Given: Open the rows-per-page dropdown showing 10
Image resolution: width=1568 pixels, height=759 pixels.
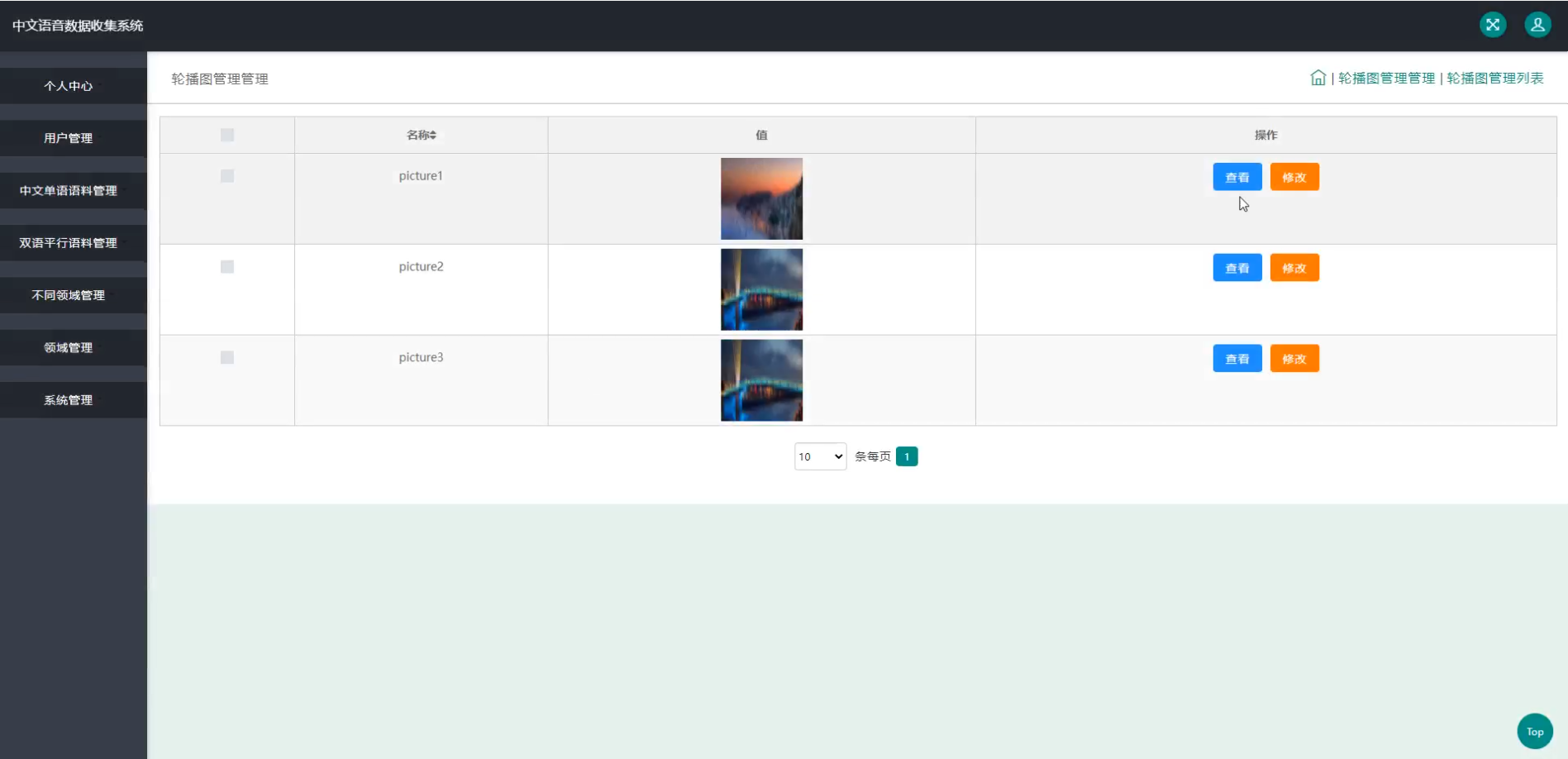Looking at the screenshot, I should (820, 456).
